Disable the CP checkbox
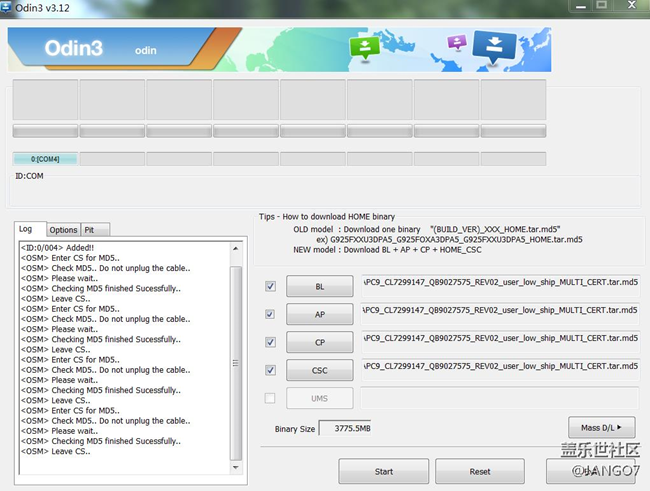 270,342
